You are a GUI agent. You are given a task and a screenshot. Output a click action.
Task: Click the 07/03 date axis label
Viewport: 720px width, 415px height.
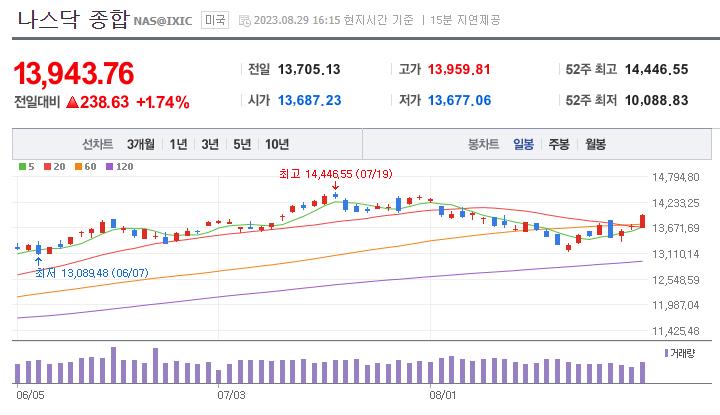click(x=231, y=395)
